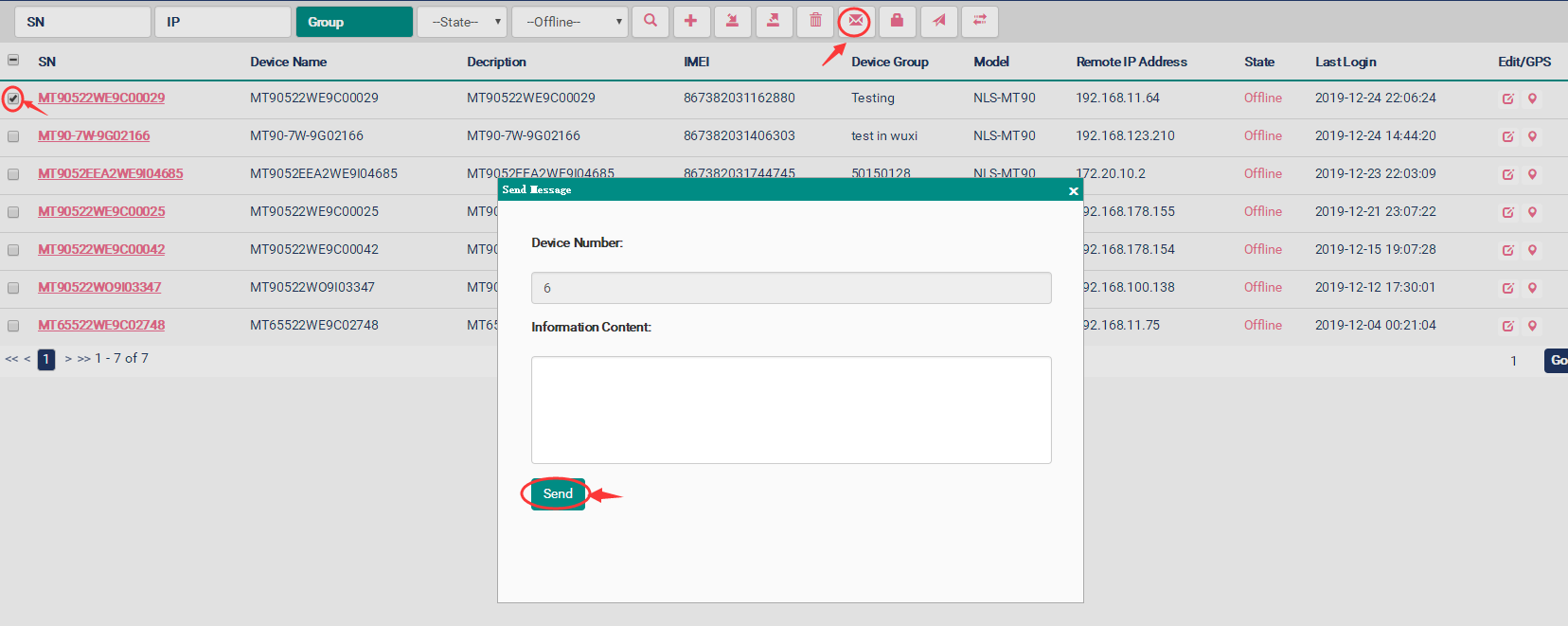Click the Information Content text area
Screen dimensions: 1568x626
click(x=791, y=409)
